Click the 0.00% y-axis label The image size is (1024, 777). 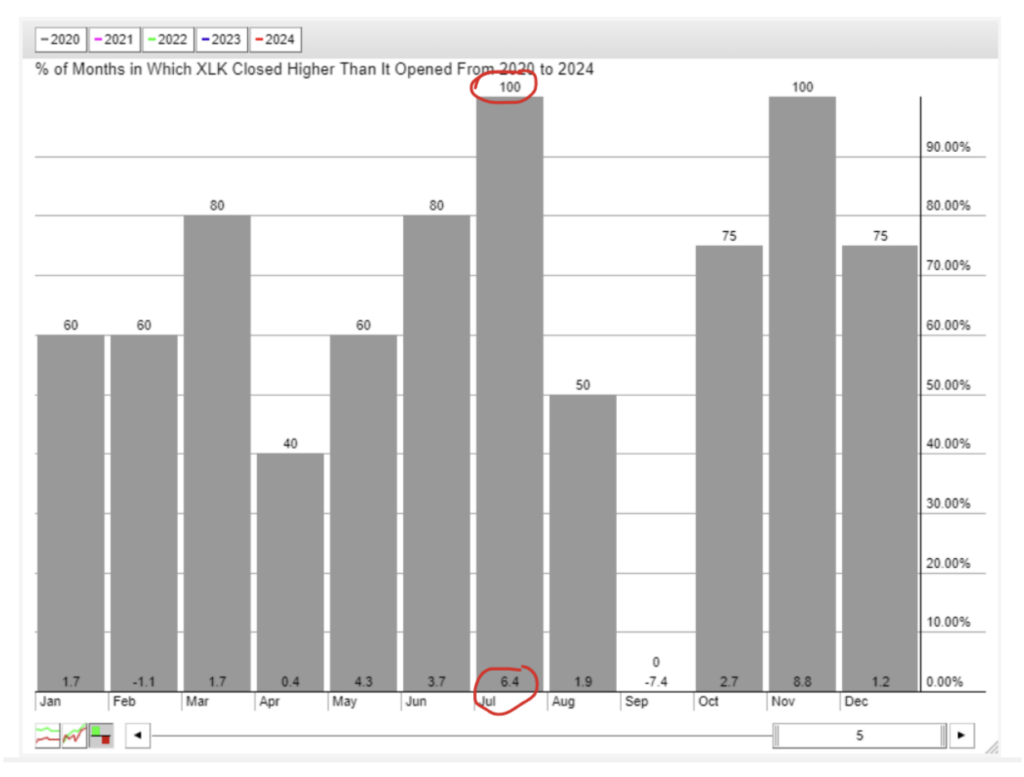(944, 682)
